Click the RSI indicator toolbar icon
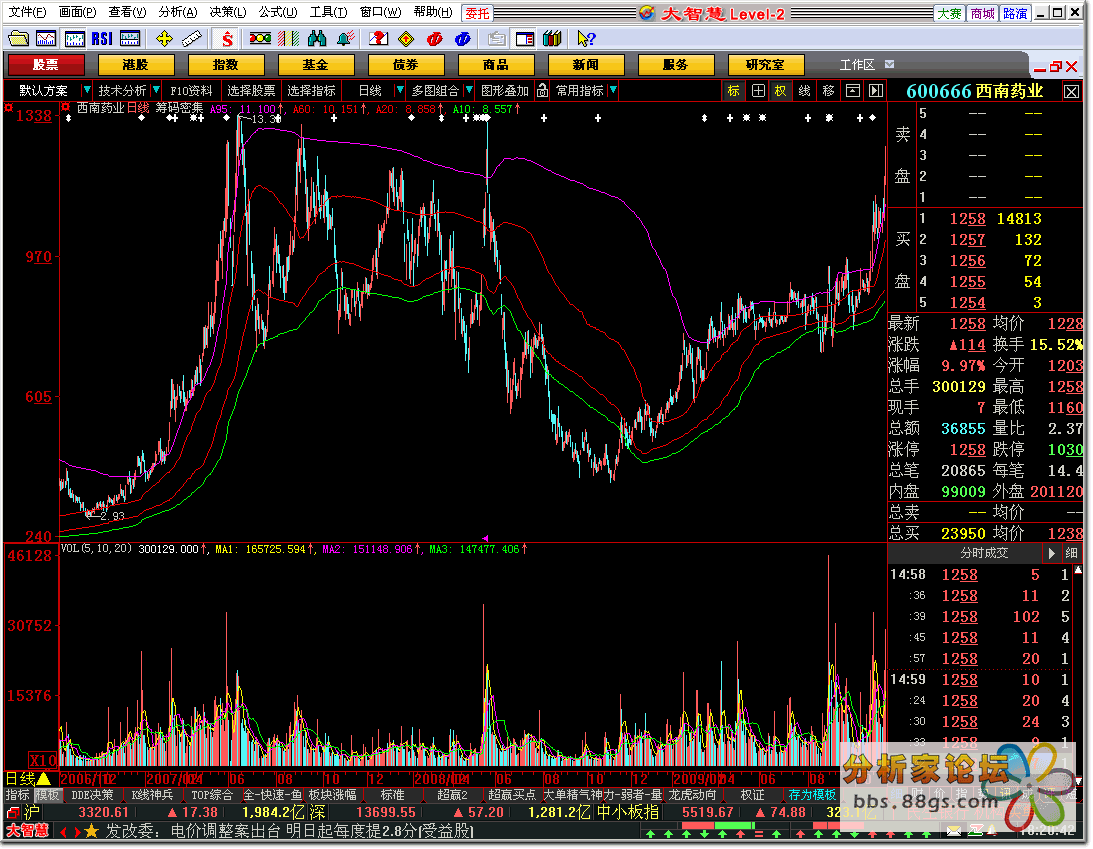 pyautogui.click(x=102, y=39)
